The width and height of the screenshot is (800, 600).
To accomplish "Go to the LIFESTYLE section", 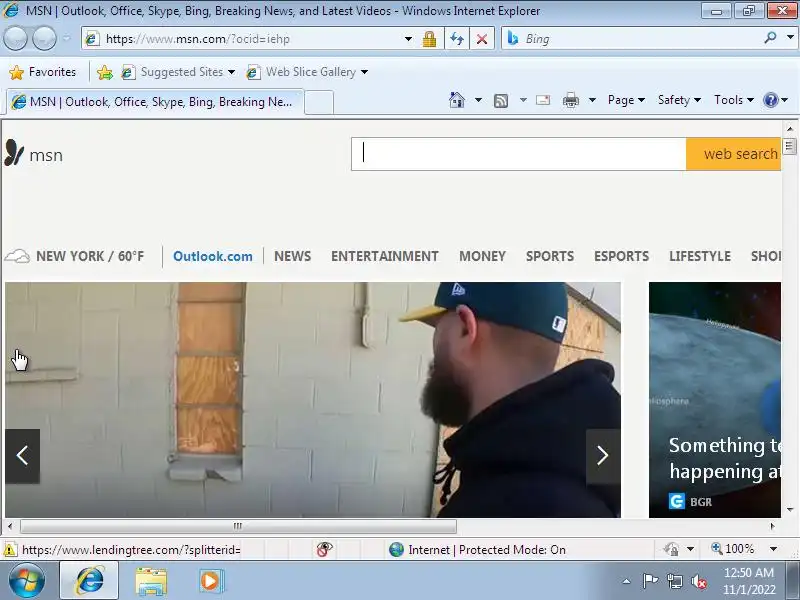I will (x=700, y=256).
